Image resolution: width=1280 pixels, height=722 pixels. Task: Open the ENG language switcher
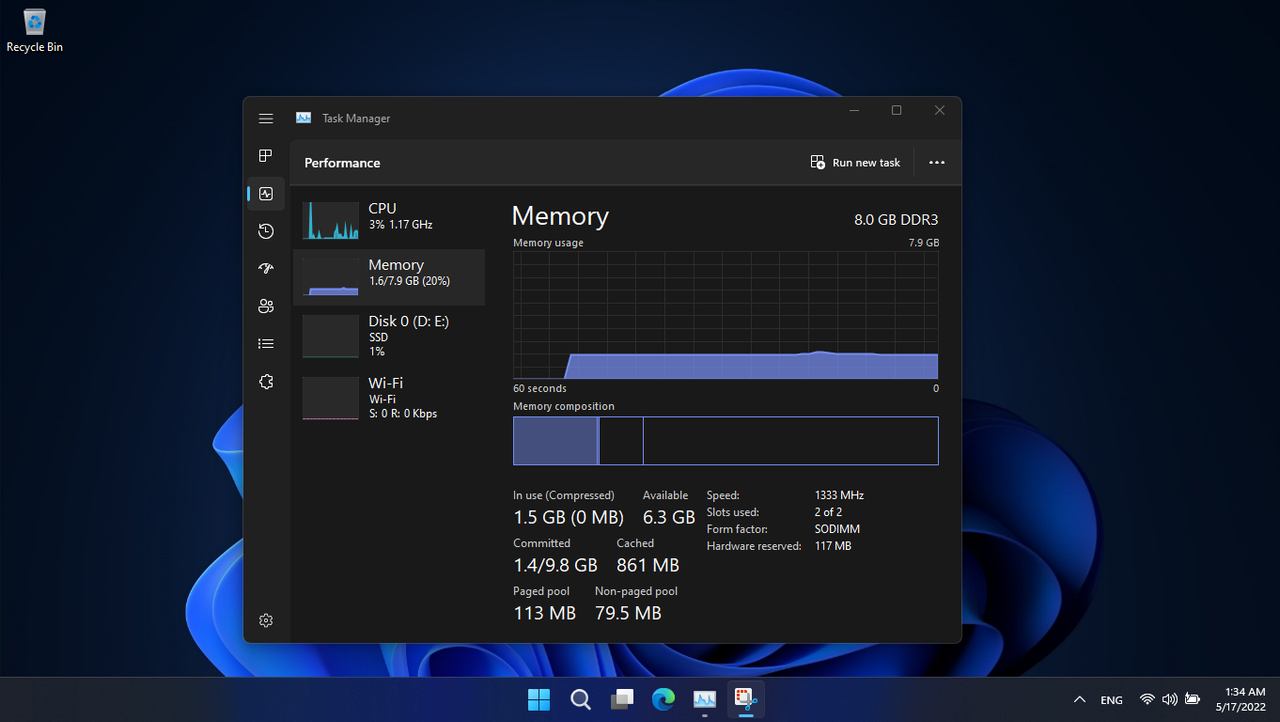(1111, 700)
